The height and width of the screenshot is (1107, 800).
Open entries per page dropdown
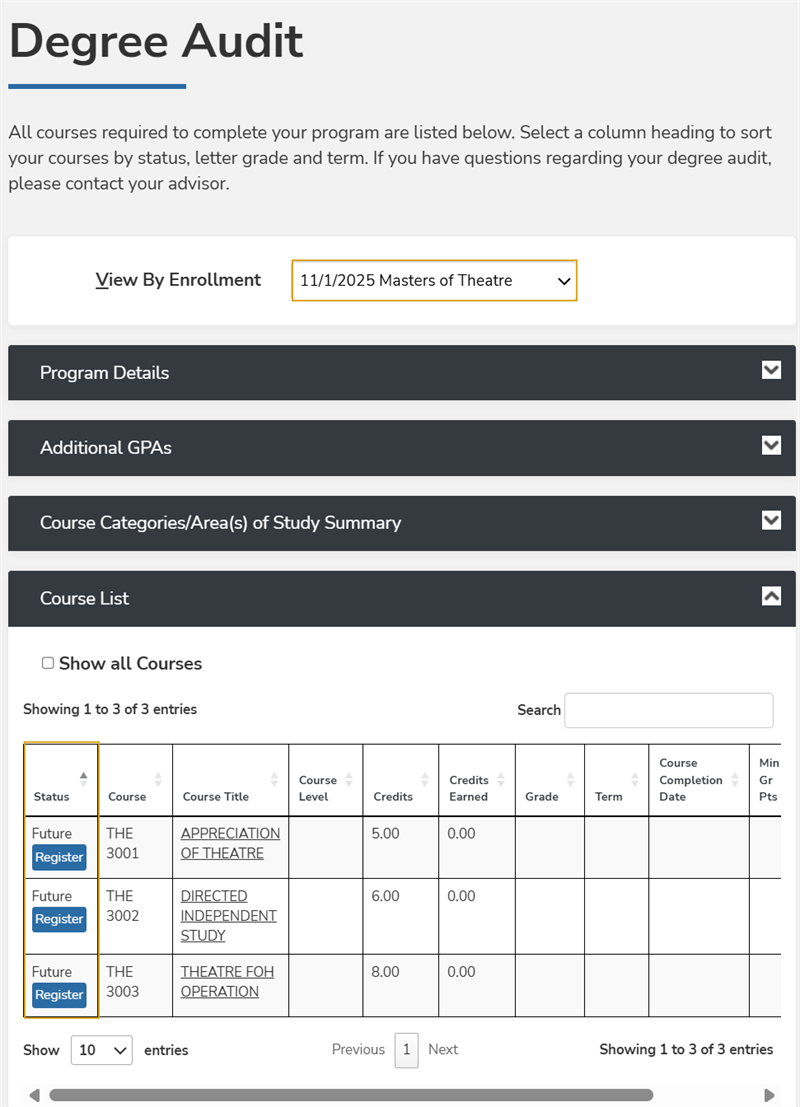(x=101, y=1050)
